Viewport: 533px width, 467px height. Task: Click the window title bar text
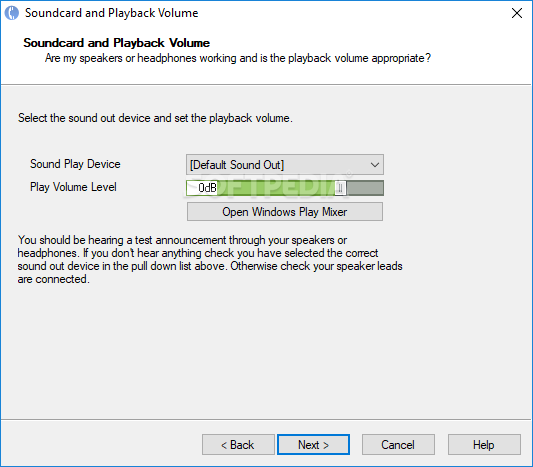coord(111,13)
